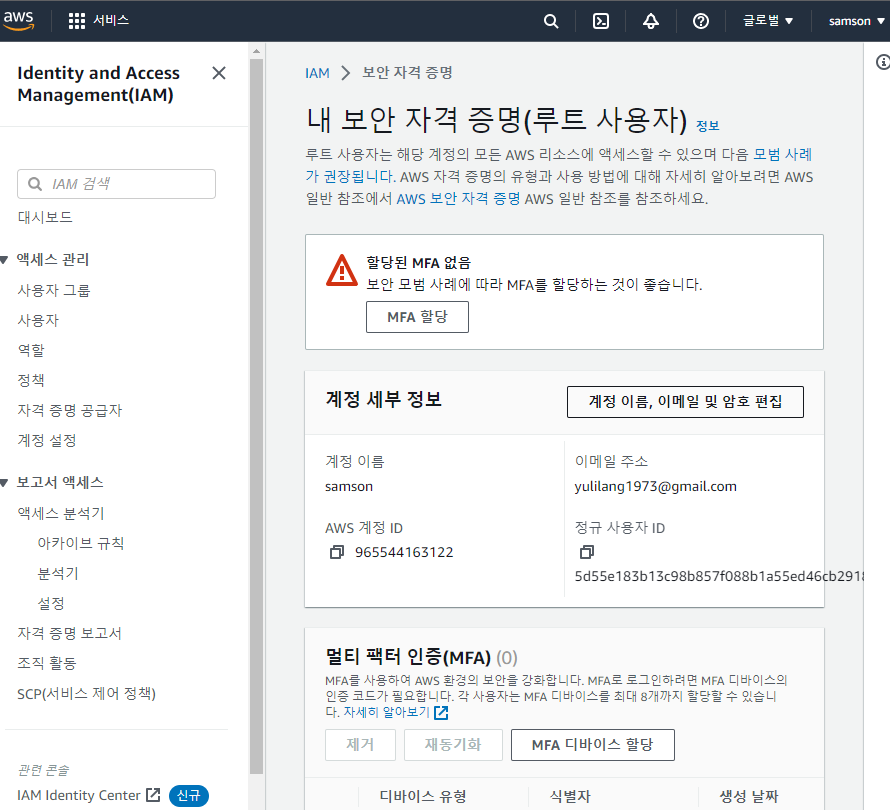This screenshot has height=810, width=890.
Task: Open IAM Identity Center link
Action: point(79,795)
